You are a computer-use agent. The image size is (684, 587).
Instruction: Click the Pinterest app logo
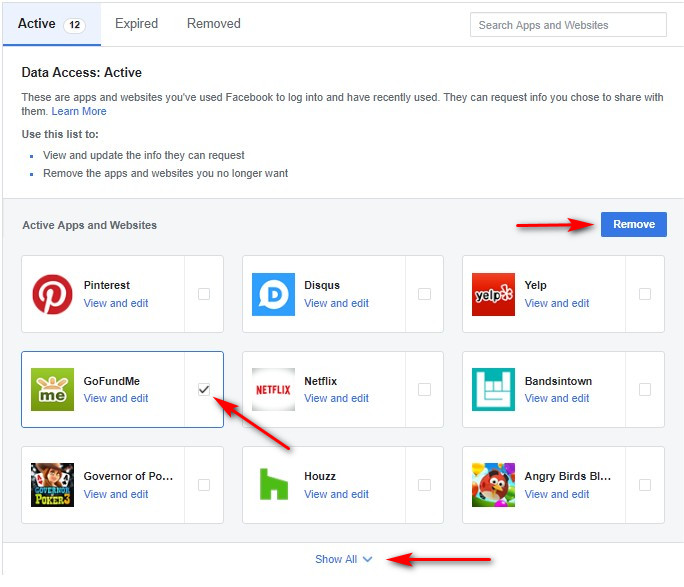tap(52, 294)
